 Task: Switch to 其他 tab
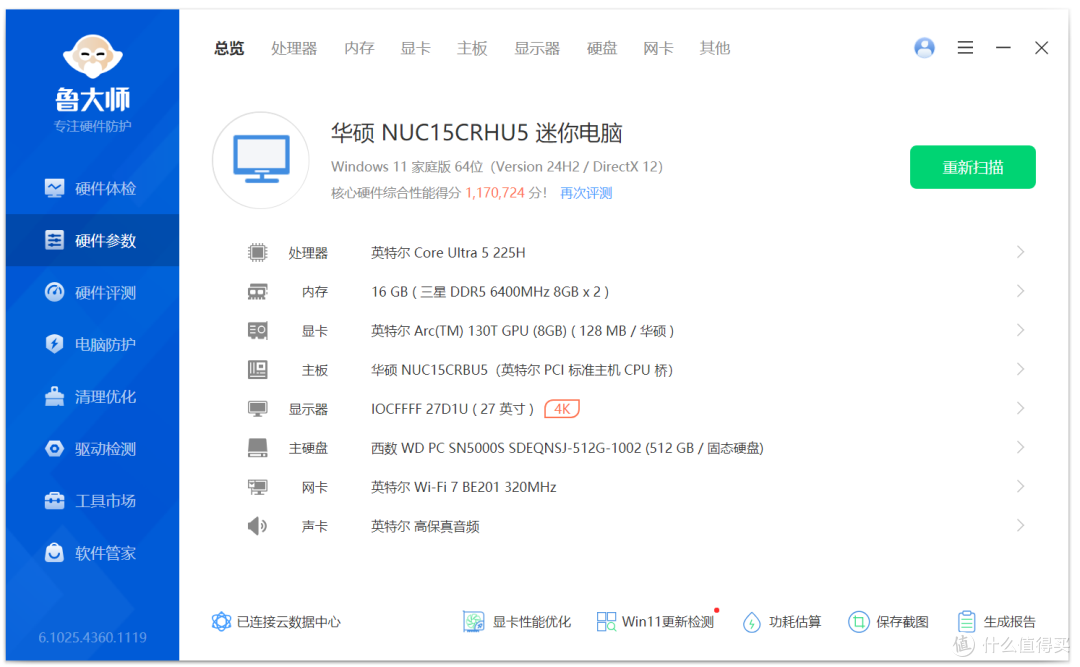point(715,48)
